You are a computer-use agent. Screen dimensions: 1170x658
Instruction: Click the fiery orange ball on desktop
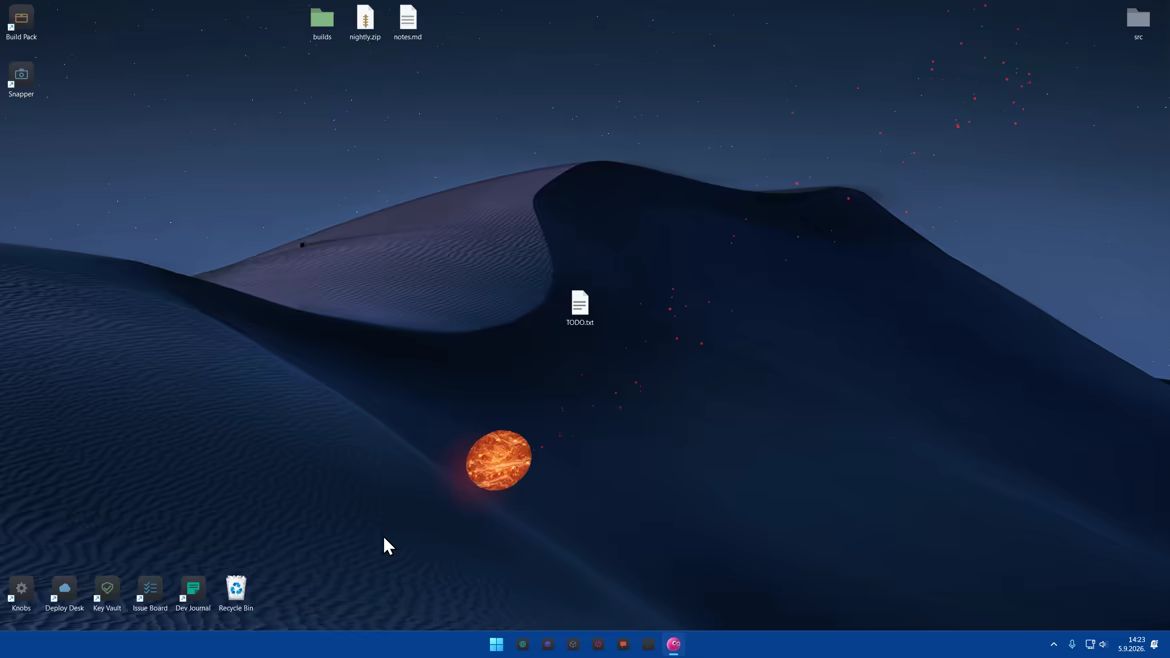tap(498, 460)
